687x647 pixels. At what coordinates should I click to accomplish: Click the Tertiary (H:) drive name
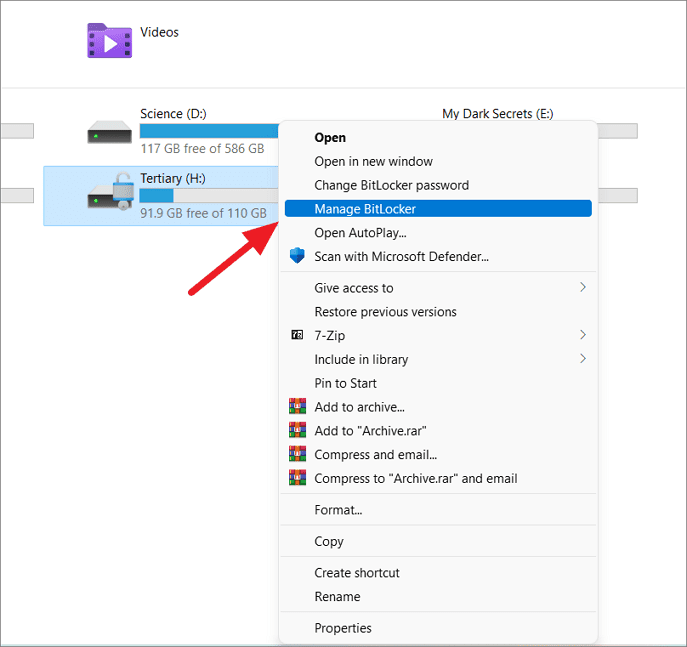[173, 178]
